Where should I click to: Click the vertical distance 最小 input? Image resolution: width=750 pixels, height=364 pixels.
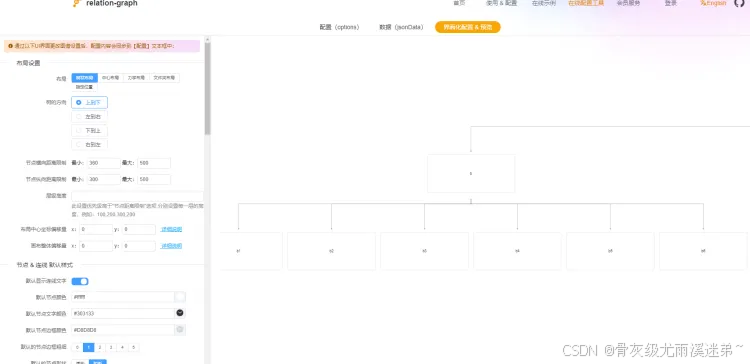103,179
